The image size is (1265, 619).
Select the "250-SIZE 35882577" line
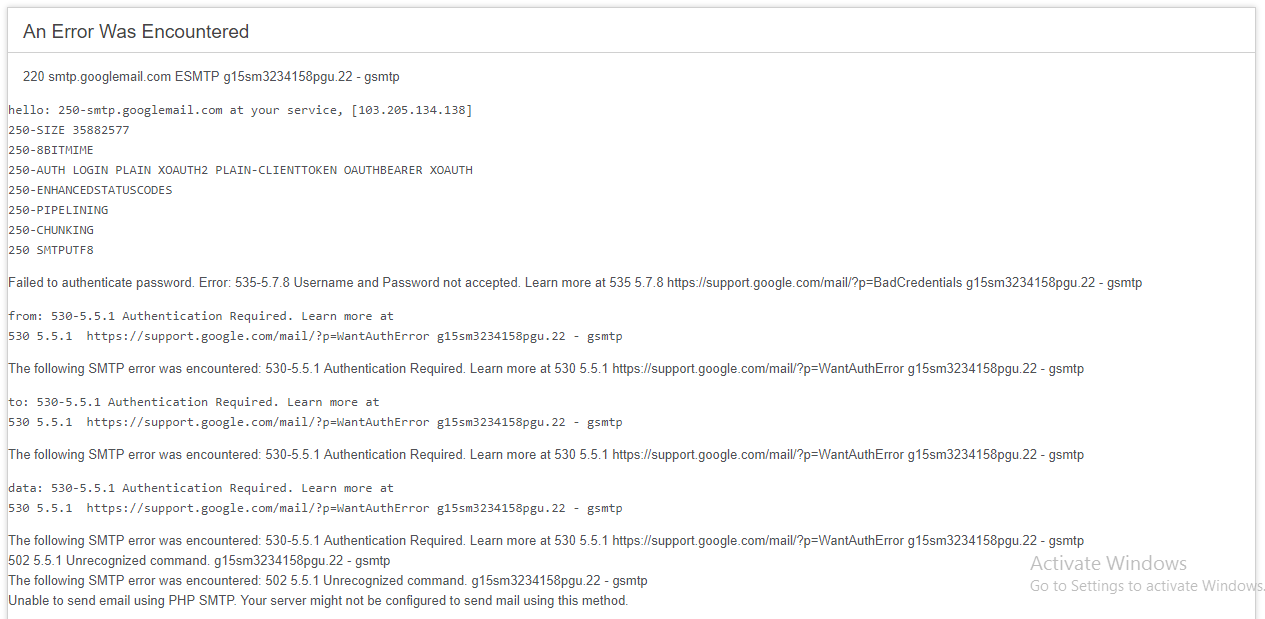coord(69,130)
